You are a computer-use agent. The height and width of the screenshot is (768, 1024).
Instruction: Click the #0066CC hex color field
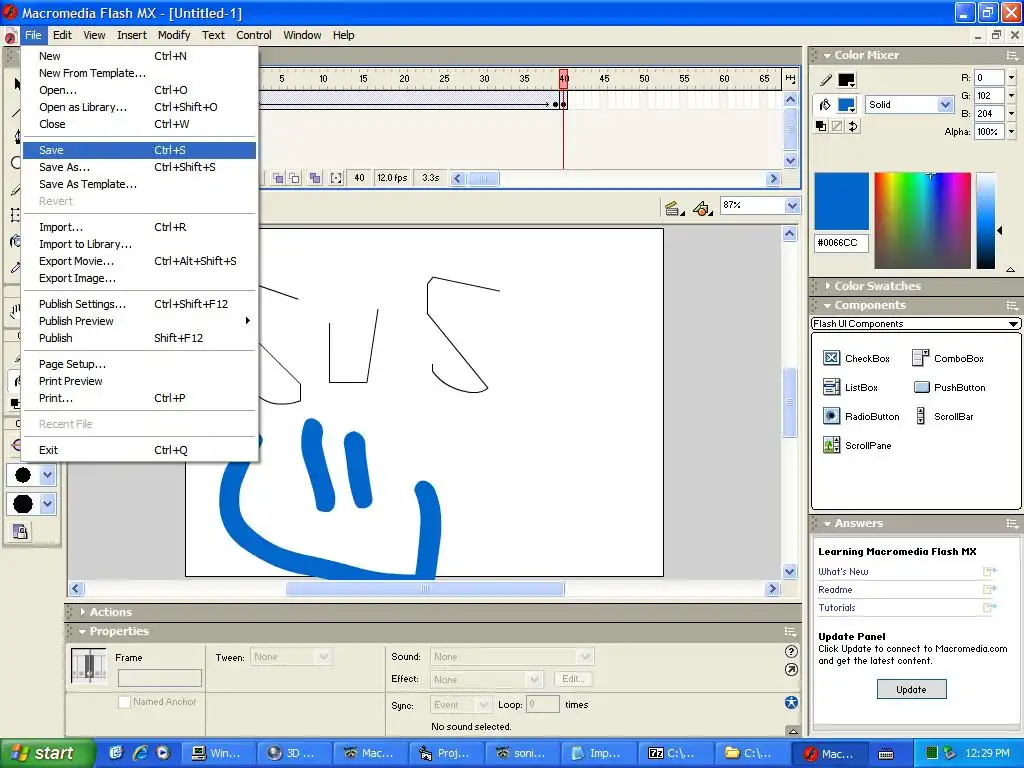(841, 243)
